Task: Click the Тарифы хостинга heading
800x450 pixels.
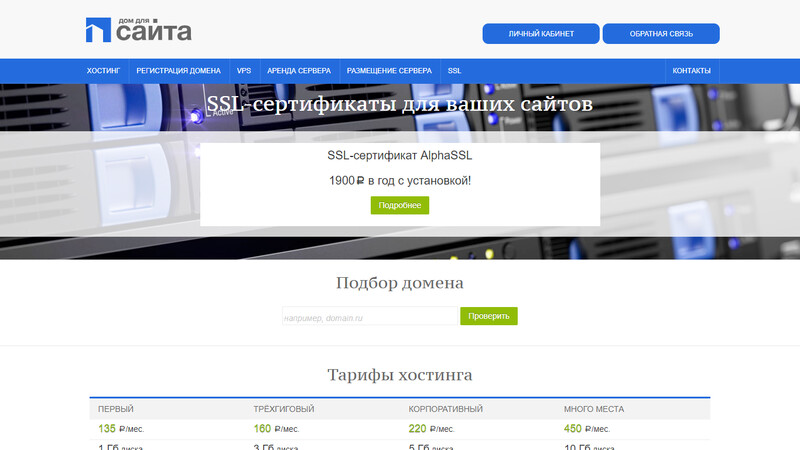Action: pos(399,375)
